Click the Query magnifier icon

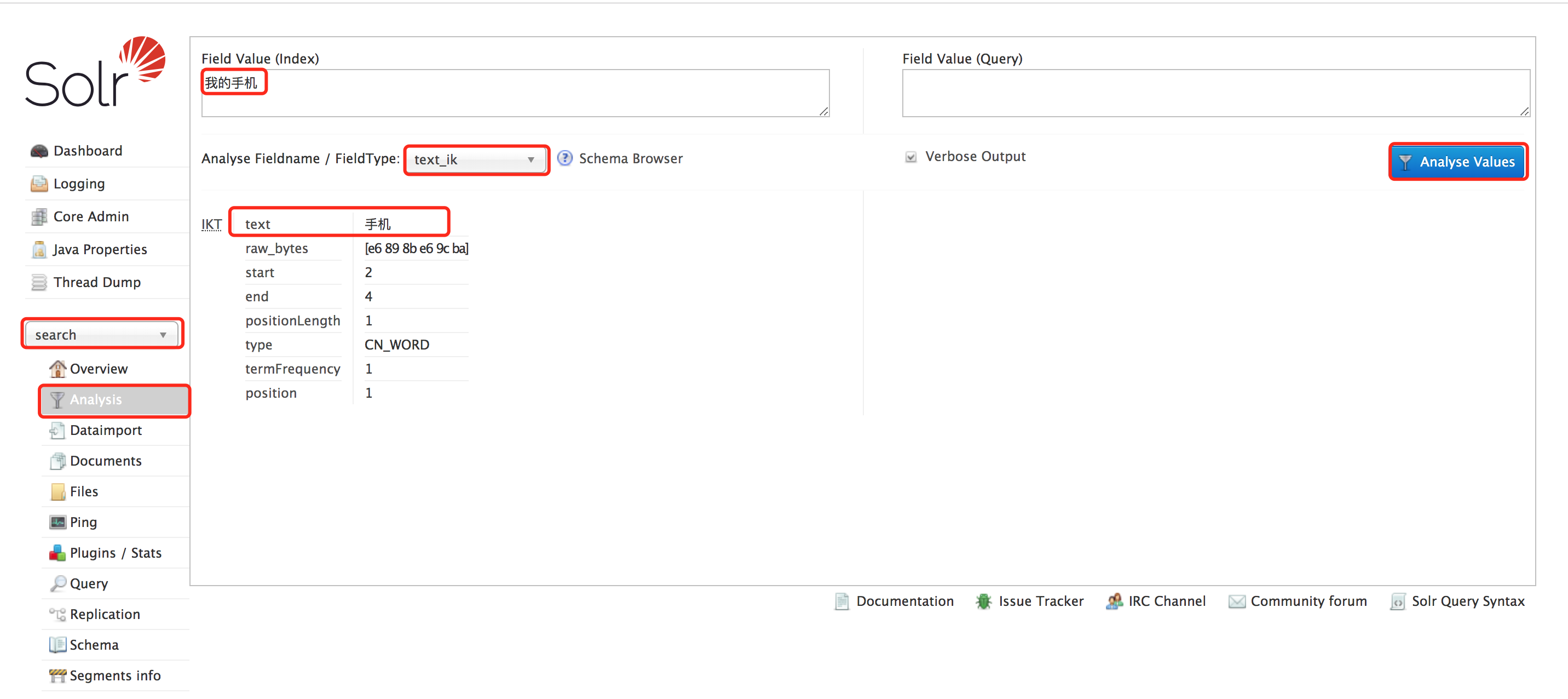[57, 583]
